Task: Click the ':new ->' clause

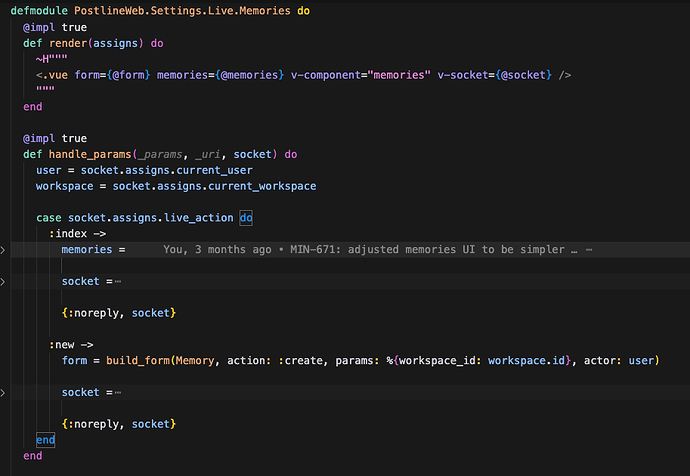Action: pos(71,344)
